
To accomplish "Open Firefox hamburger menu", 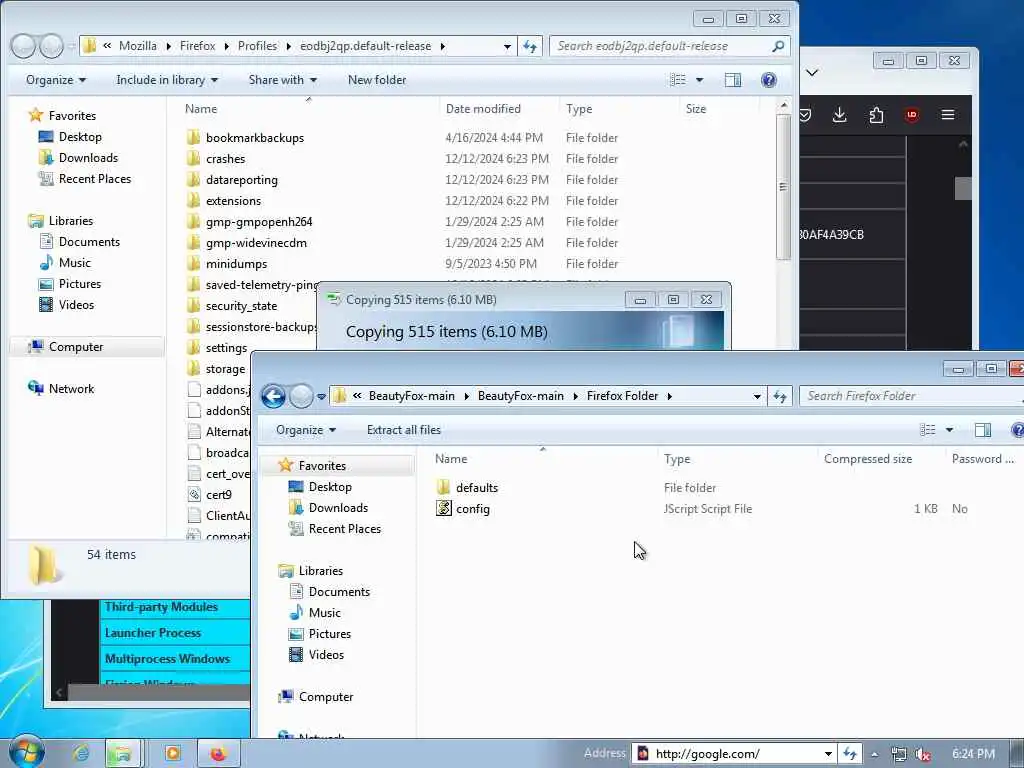I will [948, 116].
